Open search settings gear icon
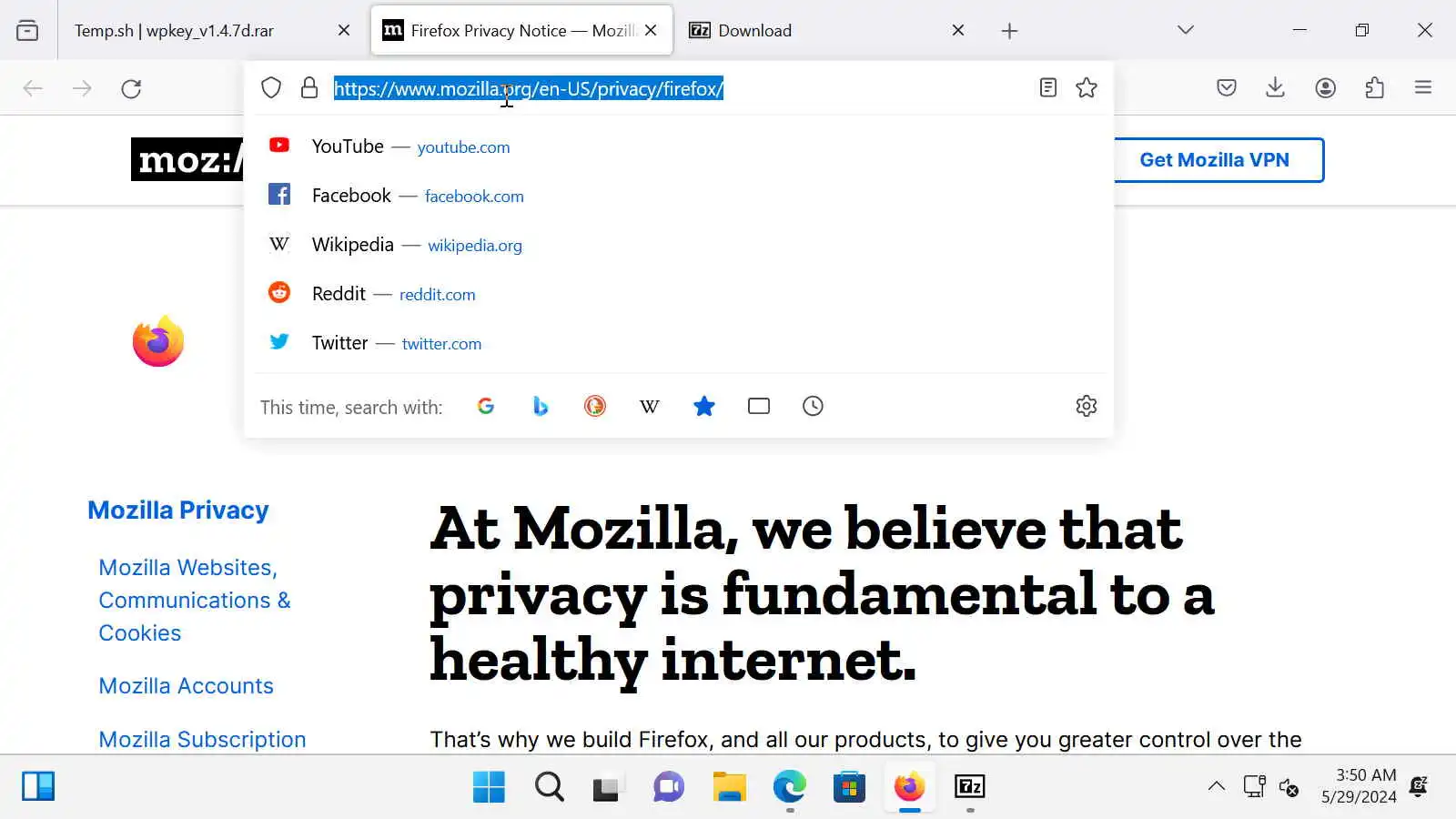Viewport: 1456px width, 819px height. (1087, 406)
